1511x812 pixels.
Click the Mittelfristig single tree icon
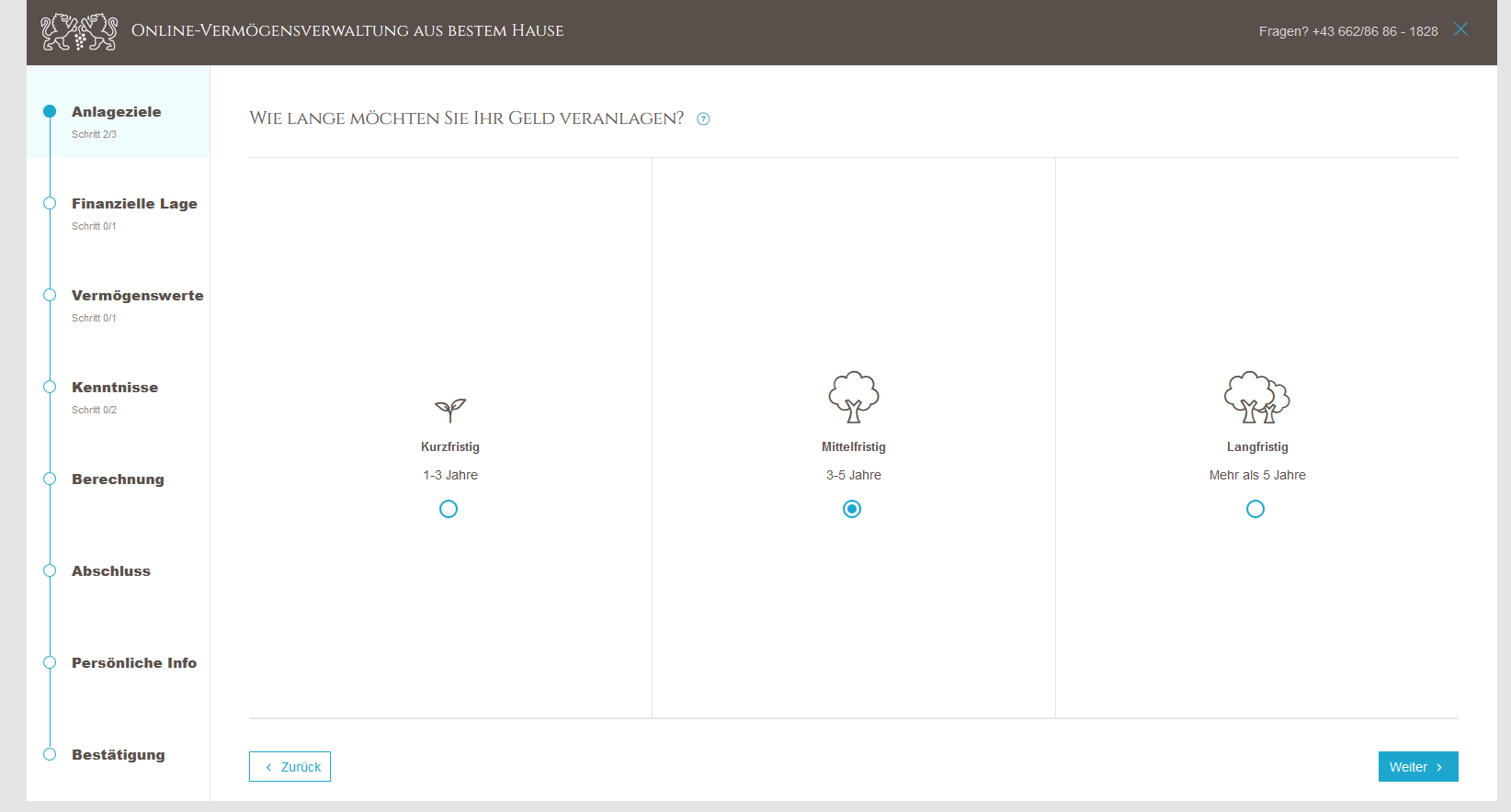point(854,397)
